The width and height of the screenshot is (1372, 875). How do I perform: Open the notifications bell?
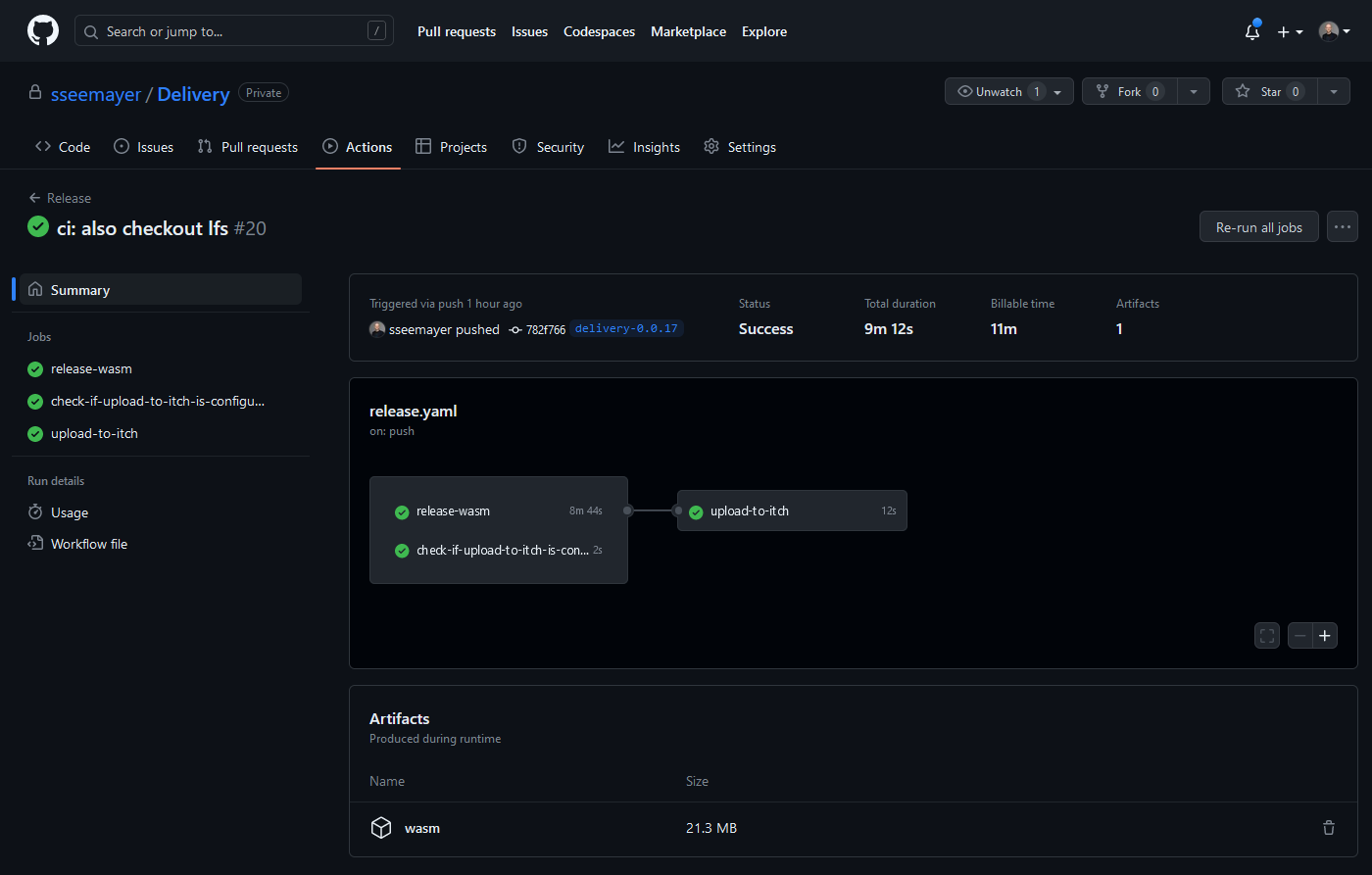(x=1252, y=31)
